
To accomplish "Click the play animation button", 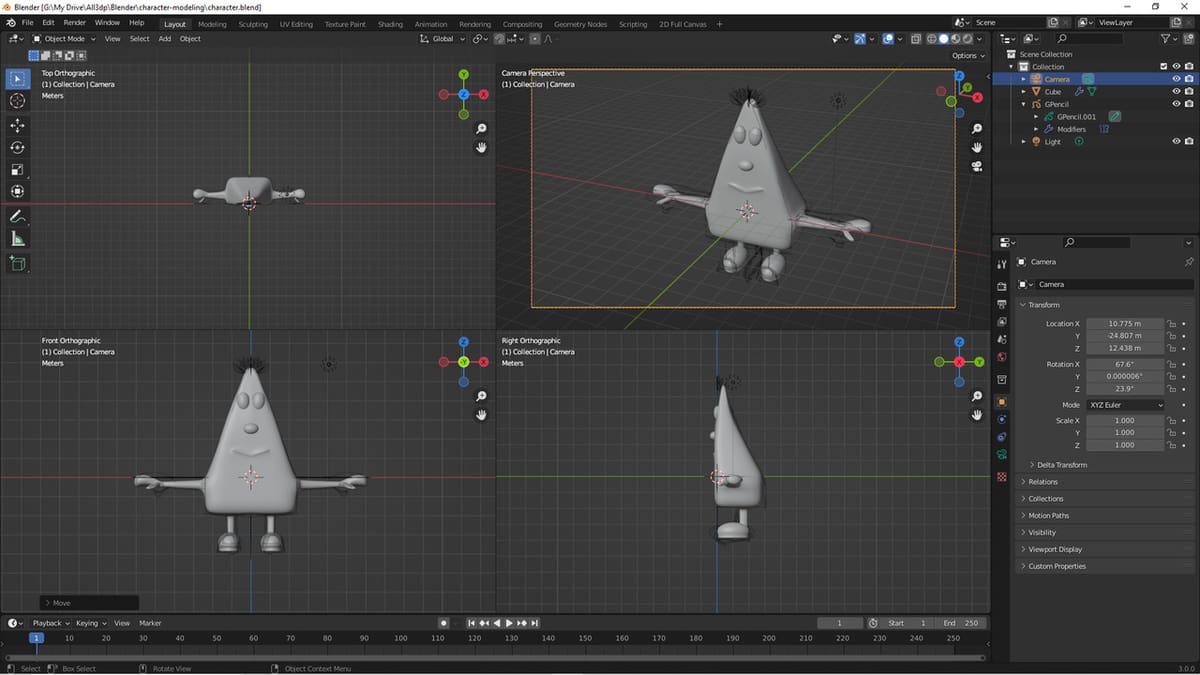I will coord(509,623).
